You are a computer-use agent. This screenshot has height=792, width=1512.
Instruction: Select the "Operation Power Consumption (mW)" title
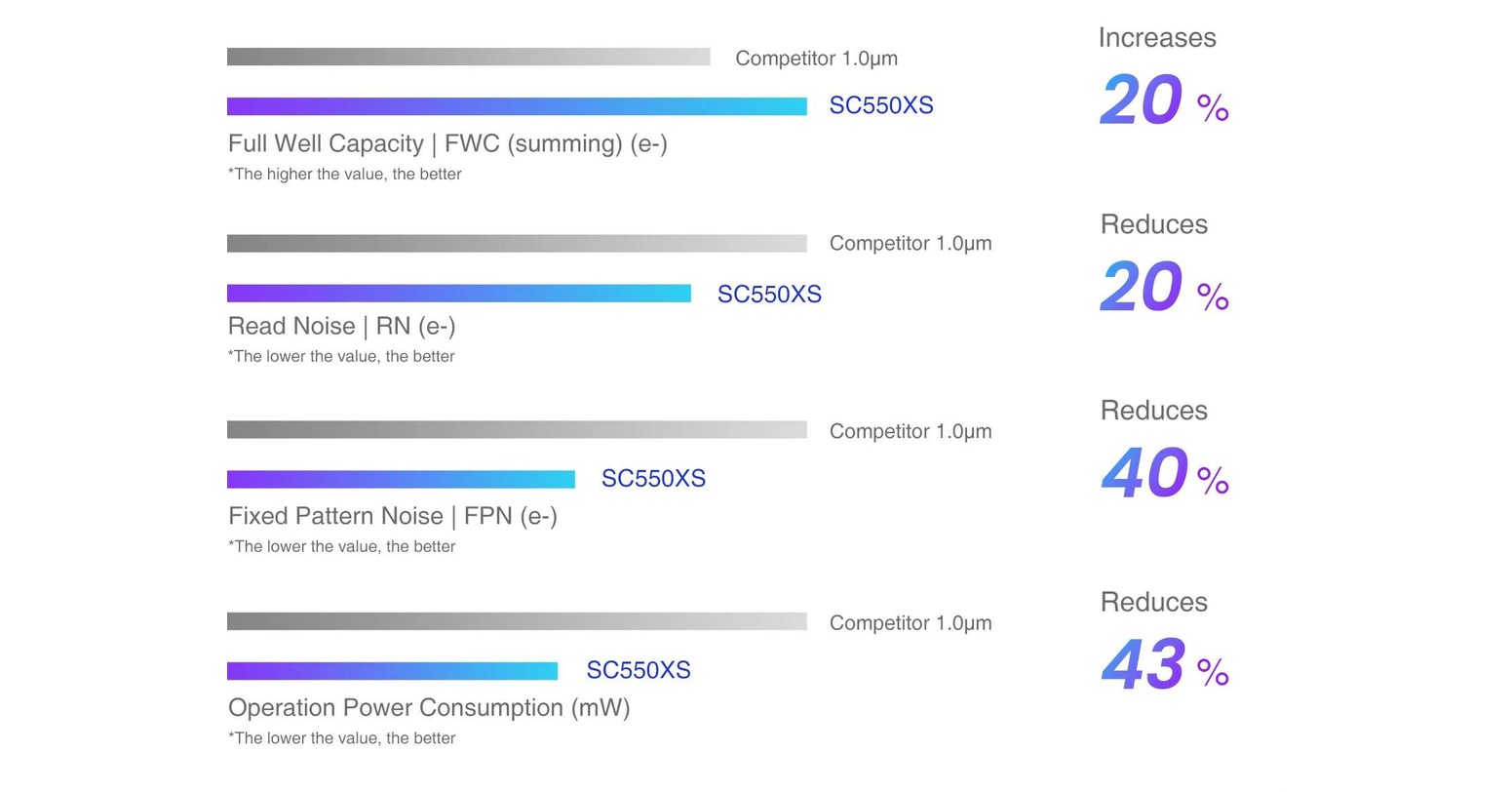(429, 707)
